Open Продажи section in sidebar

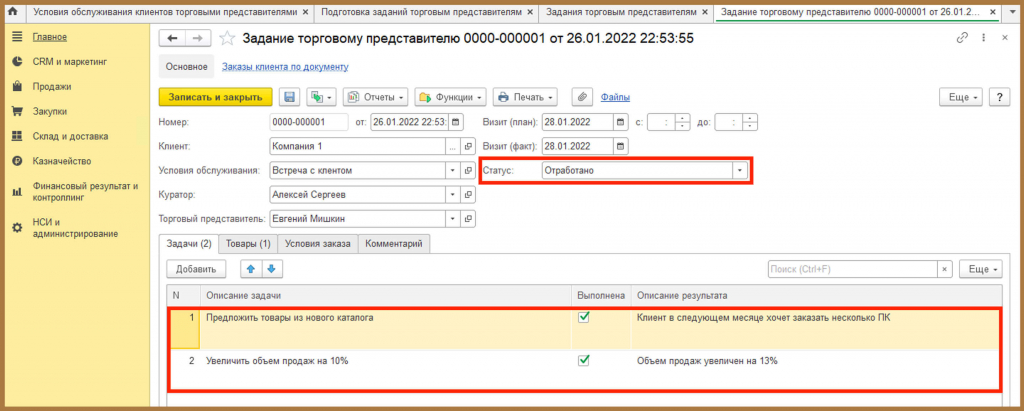click(52, 86)
